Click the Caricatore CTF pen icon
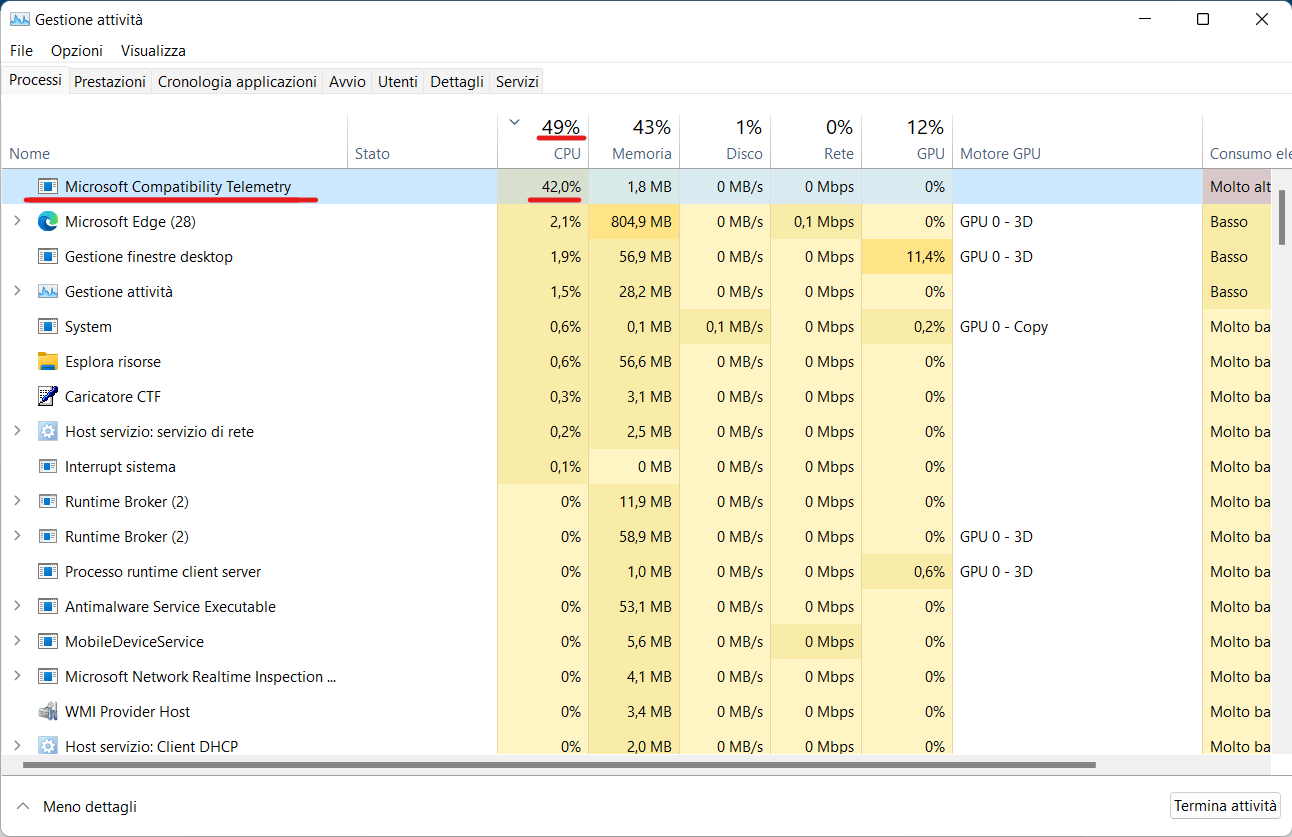The width and height of the screenshot is (1292, 837). pyautogui.click(x=47, y=396)
